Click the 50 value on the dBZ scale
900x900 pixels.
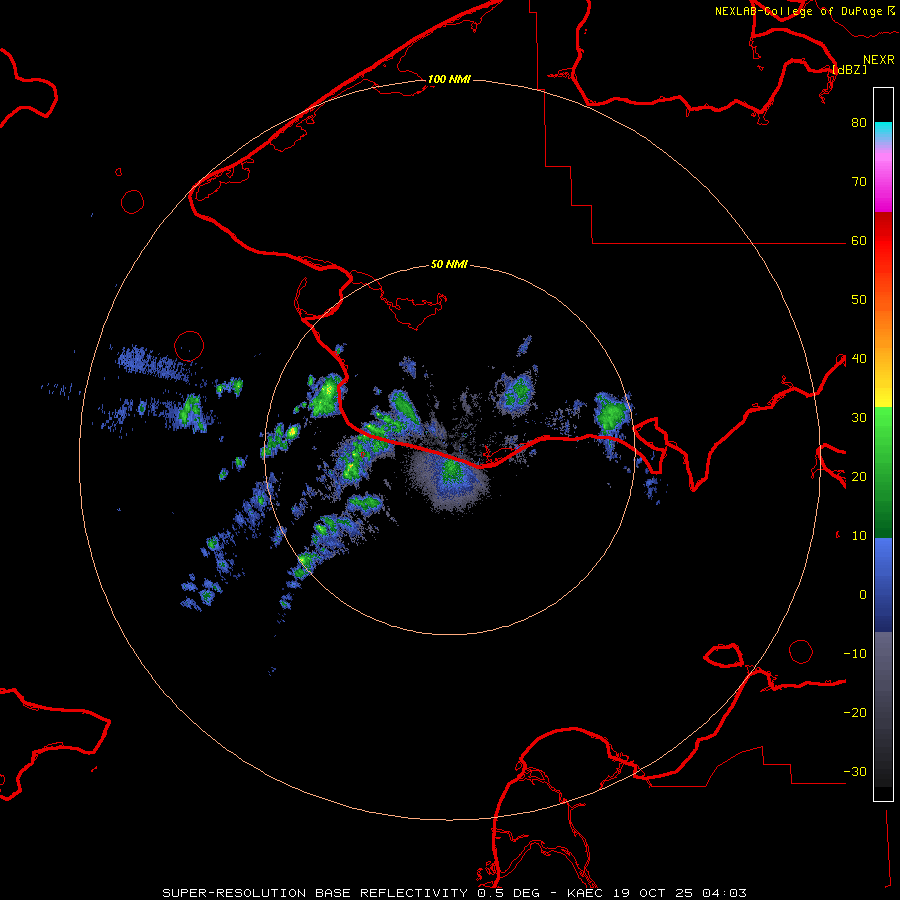click(x=859, y=300)
